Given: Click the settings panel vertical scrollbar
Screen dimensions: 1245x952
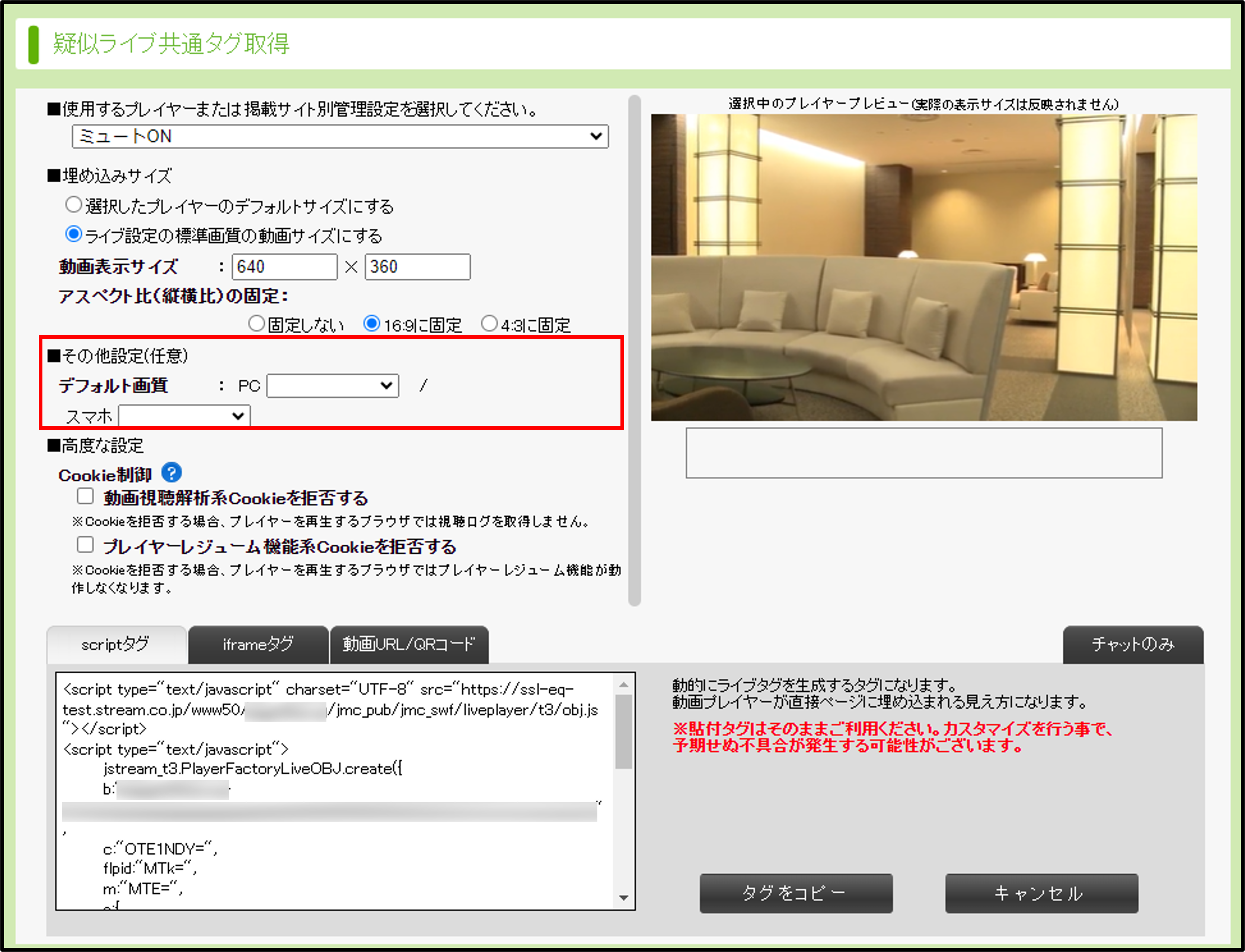Looking at the screenshot, I should click(634, 351).
